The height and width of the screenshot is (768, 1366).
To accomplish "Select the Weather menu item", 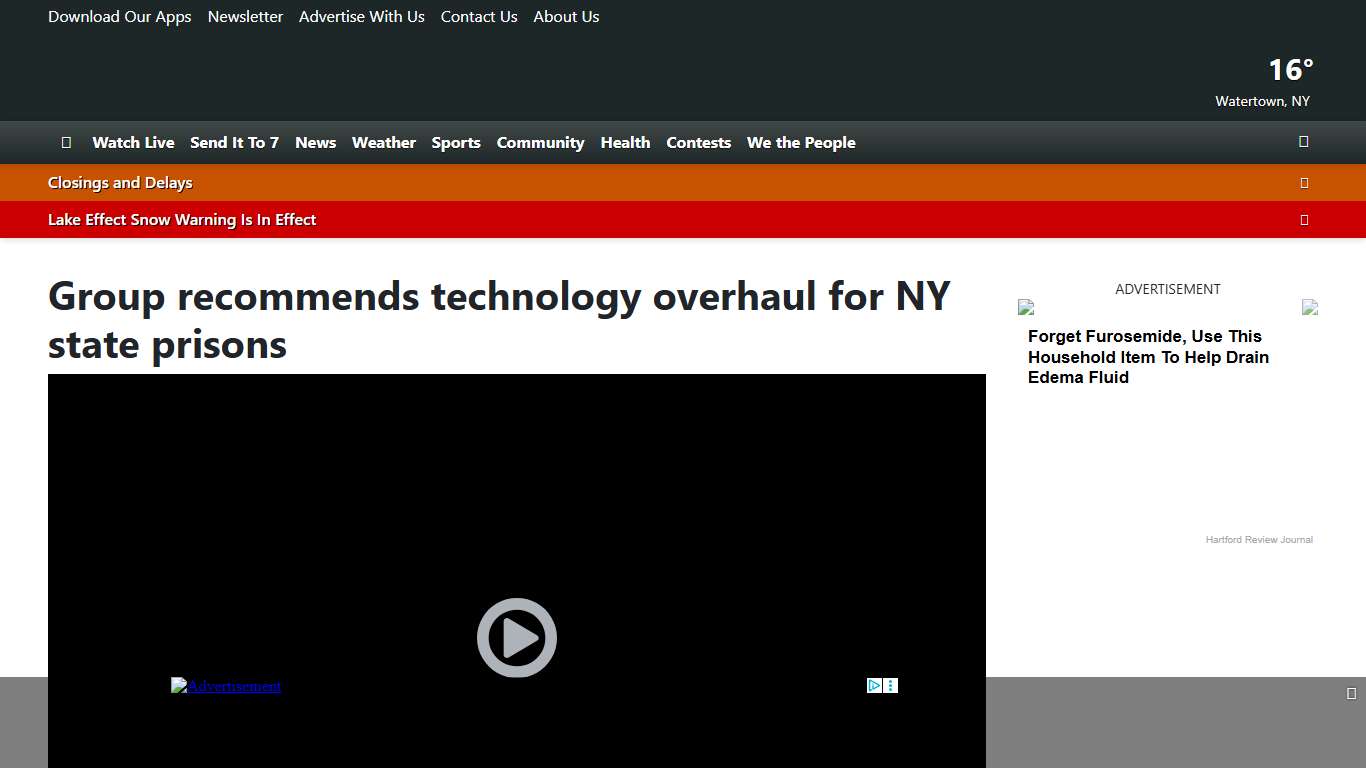I will point(383,142).
